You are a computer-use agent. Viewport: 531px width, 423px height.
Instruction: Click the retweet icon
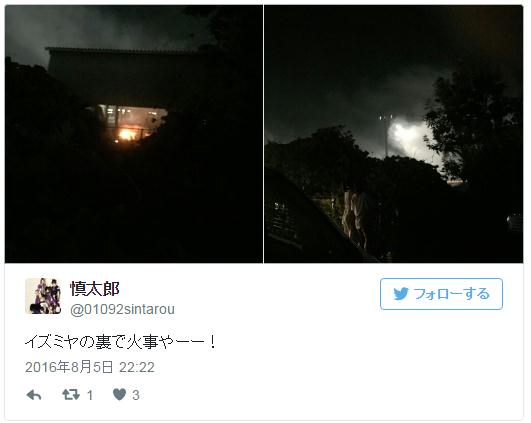71,395
